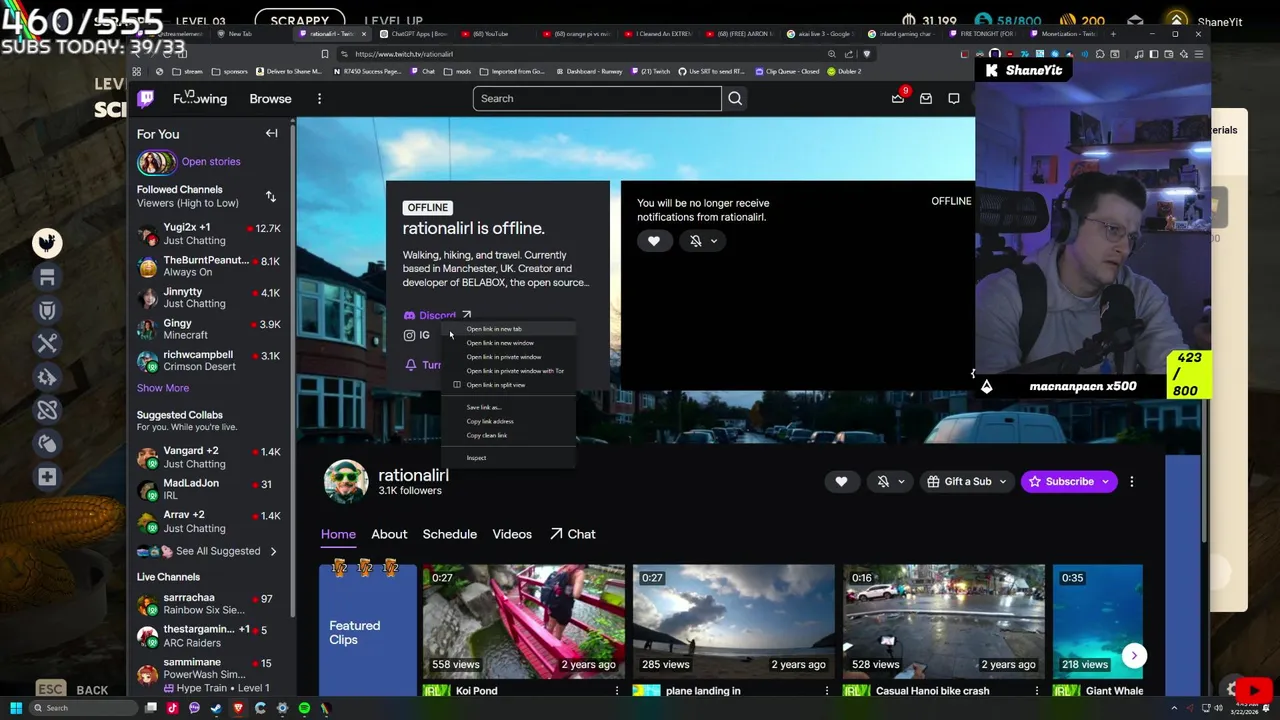The height and width of the screenshot is (720, 1280).
Task: Open the Vanguard +2 suggested collab
Action: 210,457
